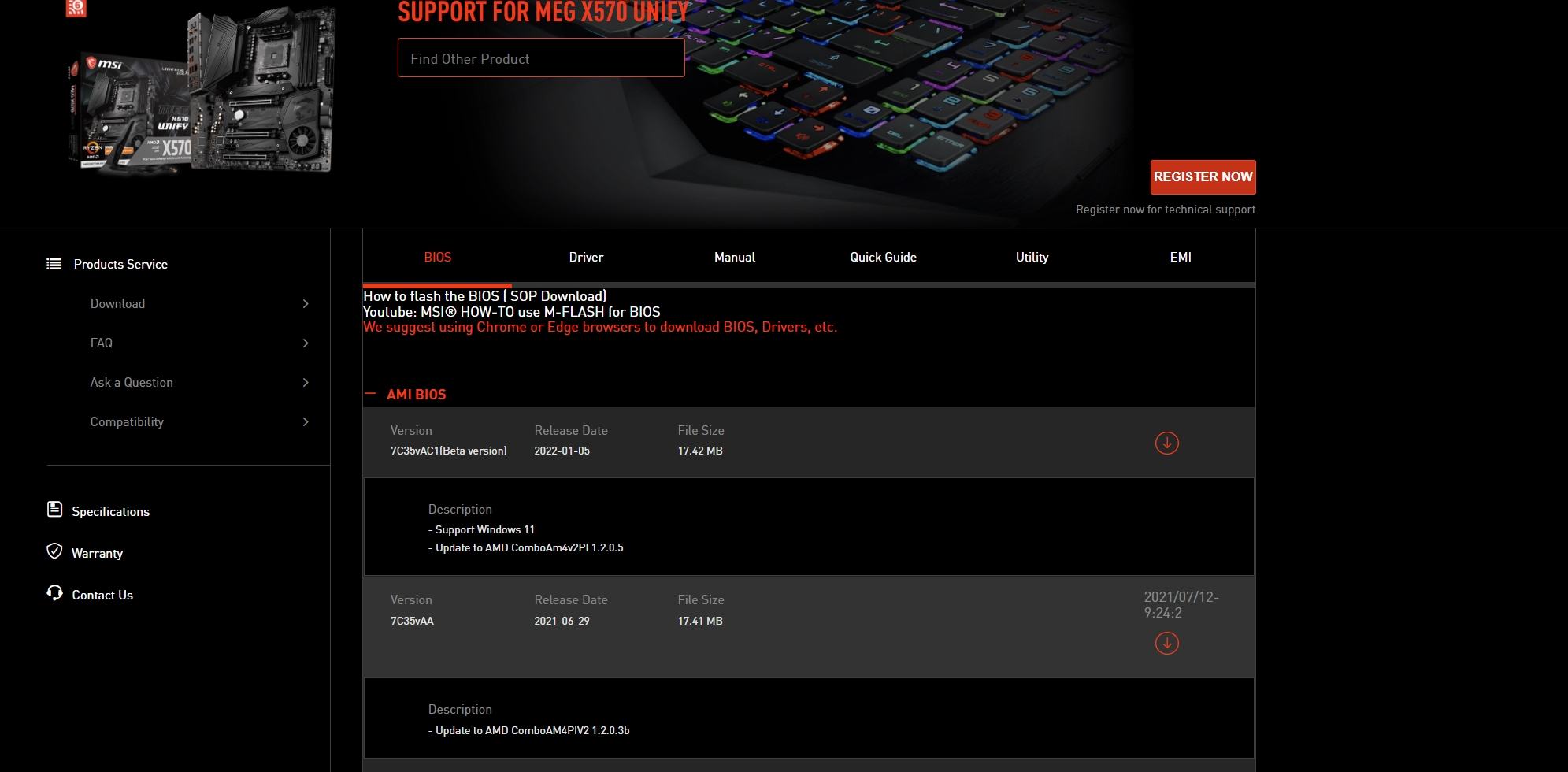Screen dimensions: 1568x772
Task: Switch to the Driver tab
Action: click(x=586, y=257)
